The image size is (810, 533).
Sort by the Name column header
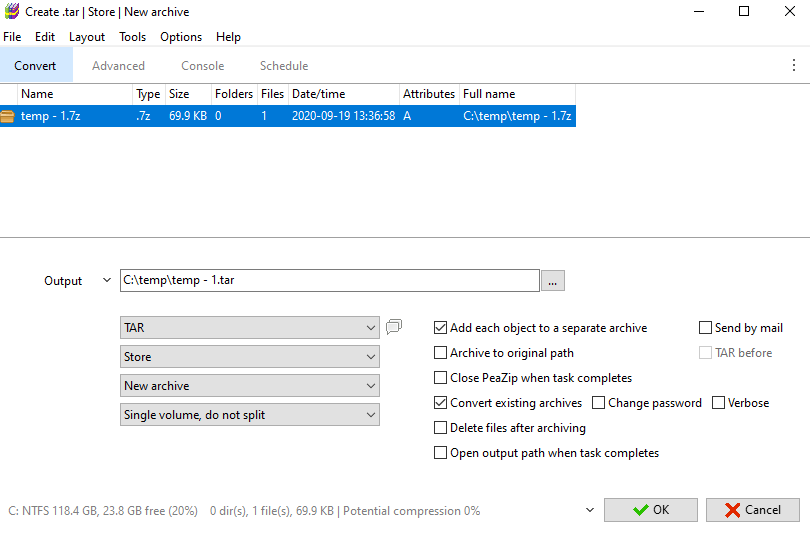[75, 94]
